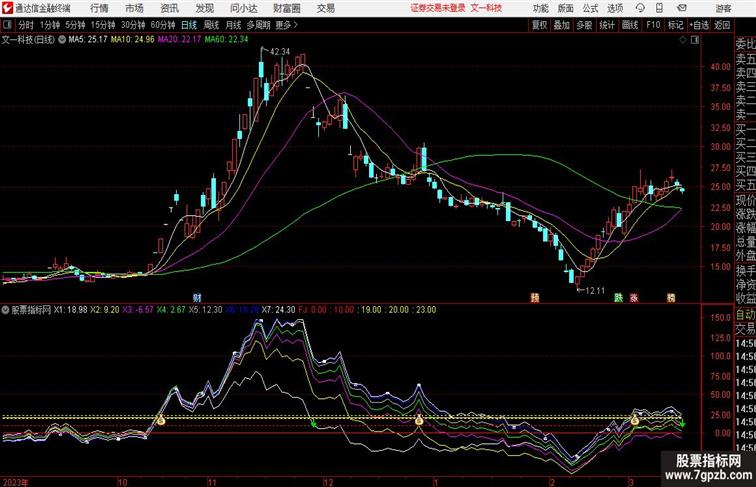The image size is (756, 487).
Task: Click the 12.11 low price label
Action: (594, 291)
